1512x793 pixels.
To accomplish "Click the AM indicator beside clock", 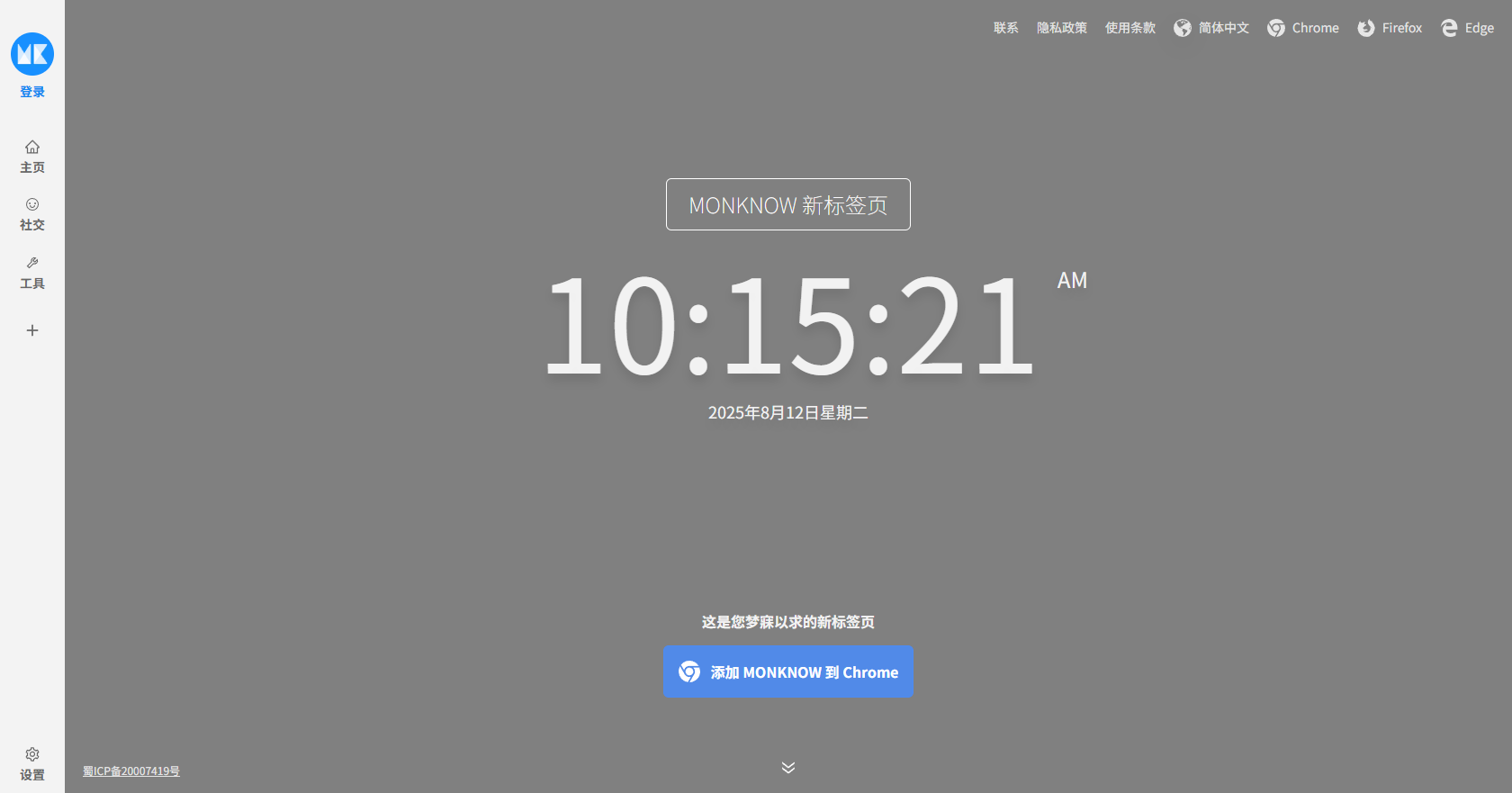I will point(1072,281).
